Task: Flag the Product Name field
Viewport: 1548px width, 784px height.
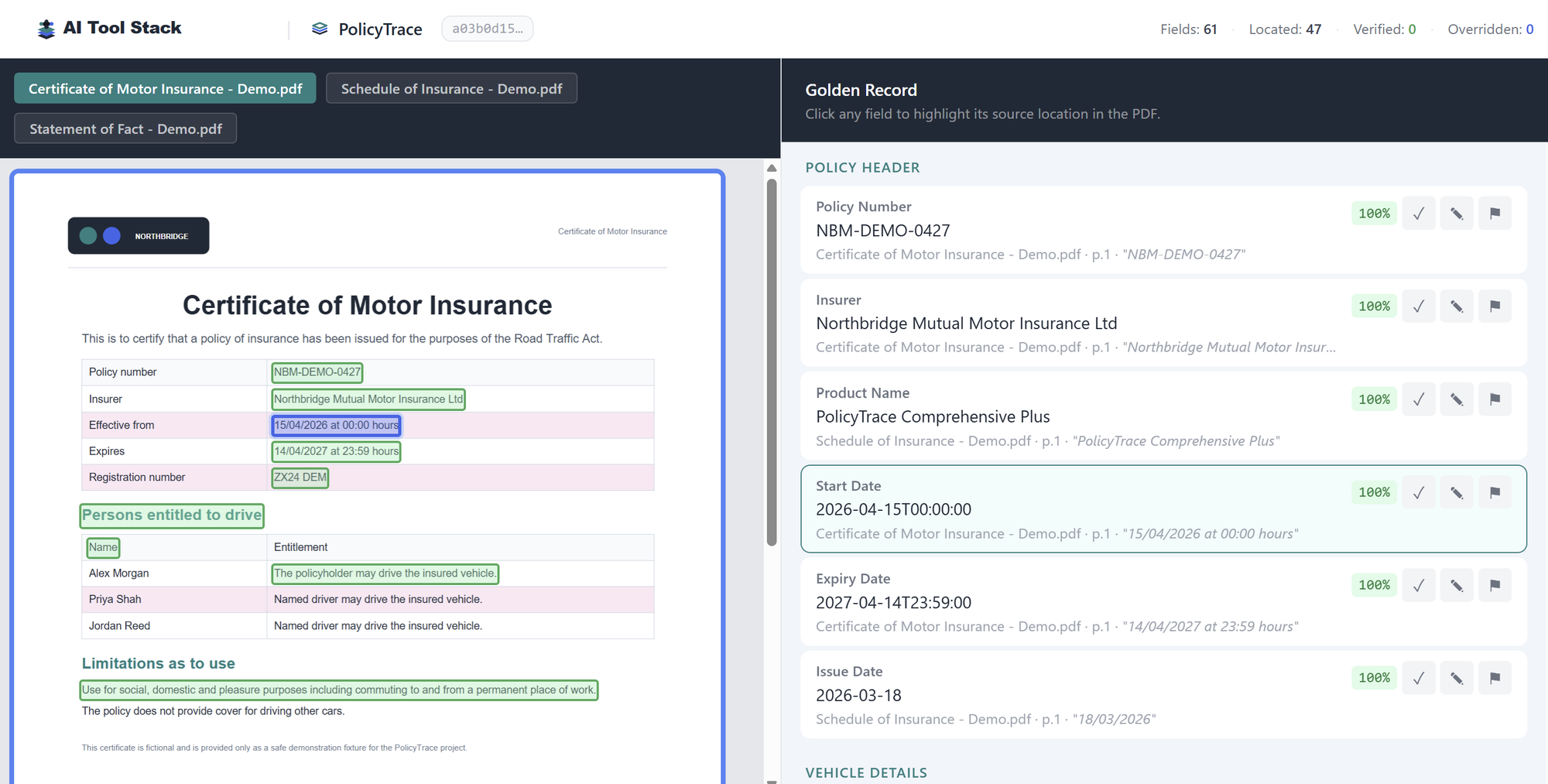Action: (x=1495, y=399)
